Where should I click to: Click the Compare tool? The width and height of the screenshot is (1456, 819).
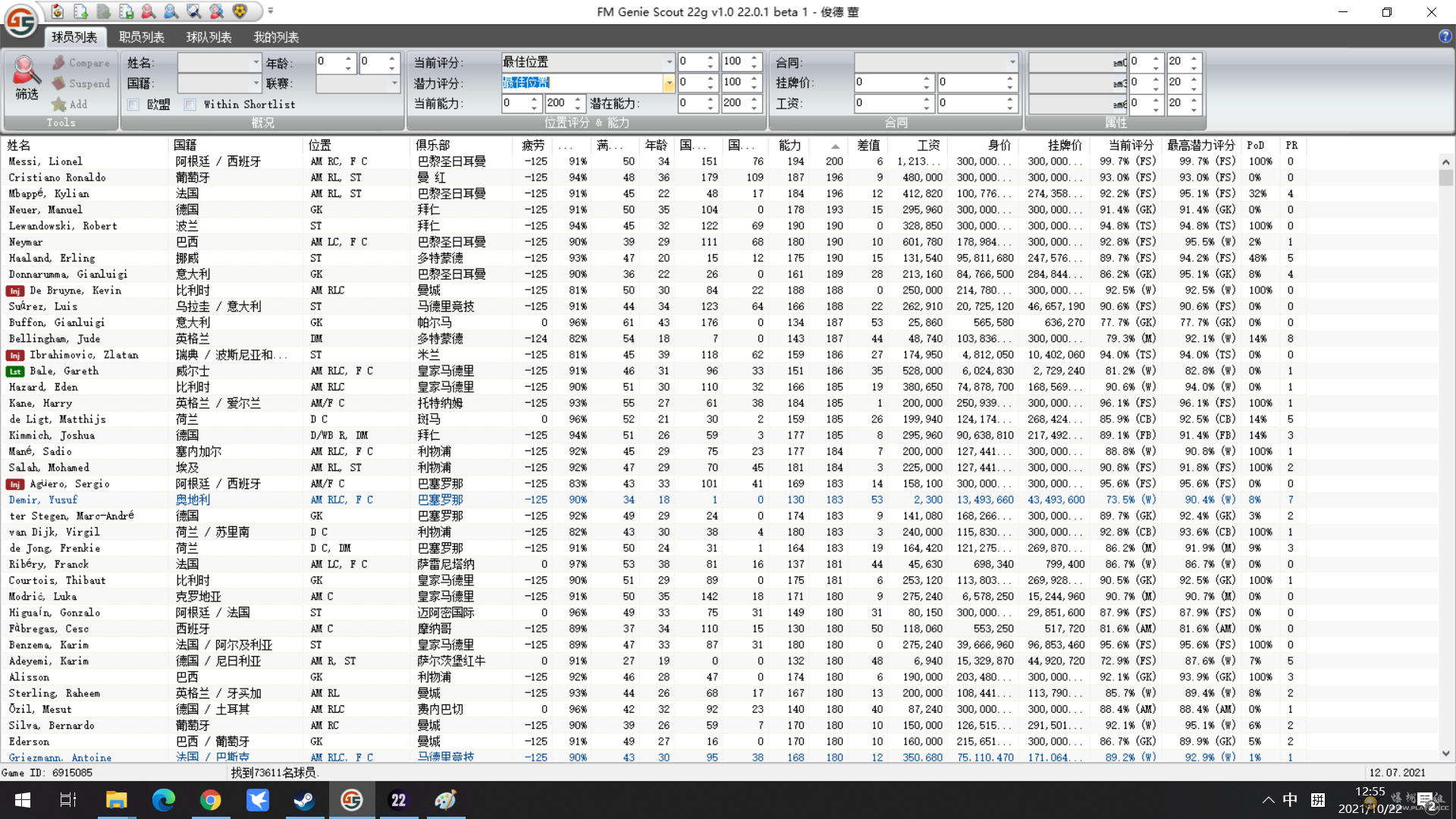click(81, 63)
